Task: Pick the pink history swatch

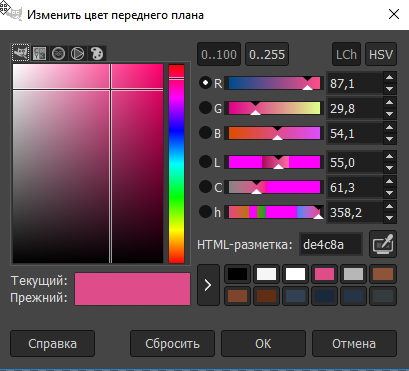Action: pyautogui.click(x=324, y=274)
